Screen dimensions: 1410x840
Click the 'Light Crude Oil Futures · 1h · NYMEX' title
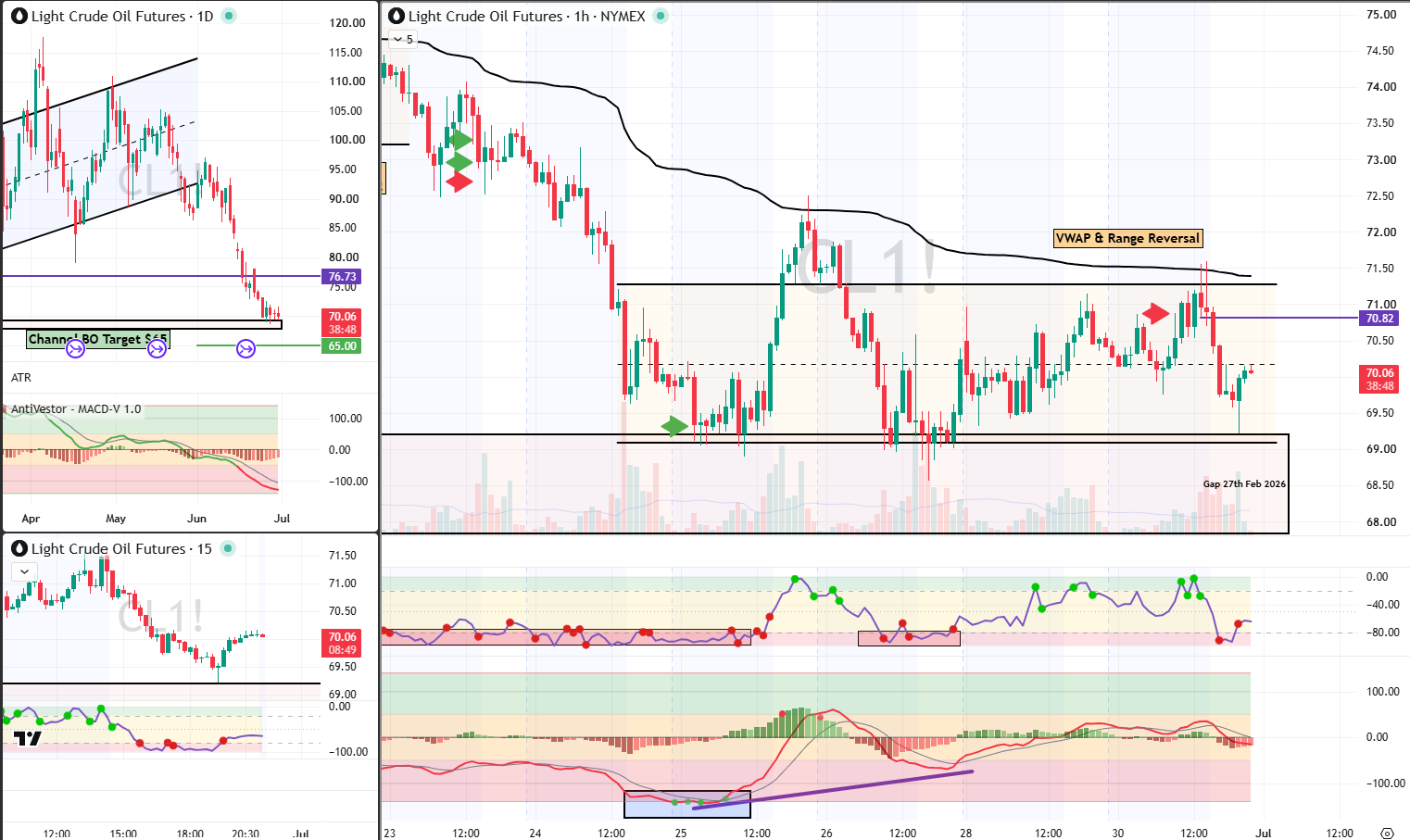[527, 16]
